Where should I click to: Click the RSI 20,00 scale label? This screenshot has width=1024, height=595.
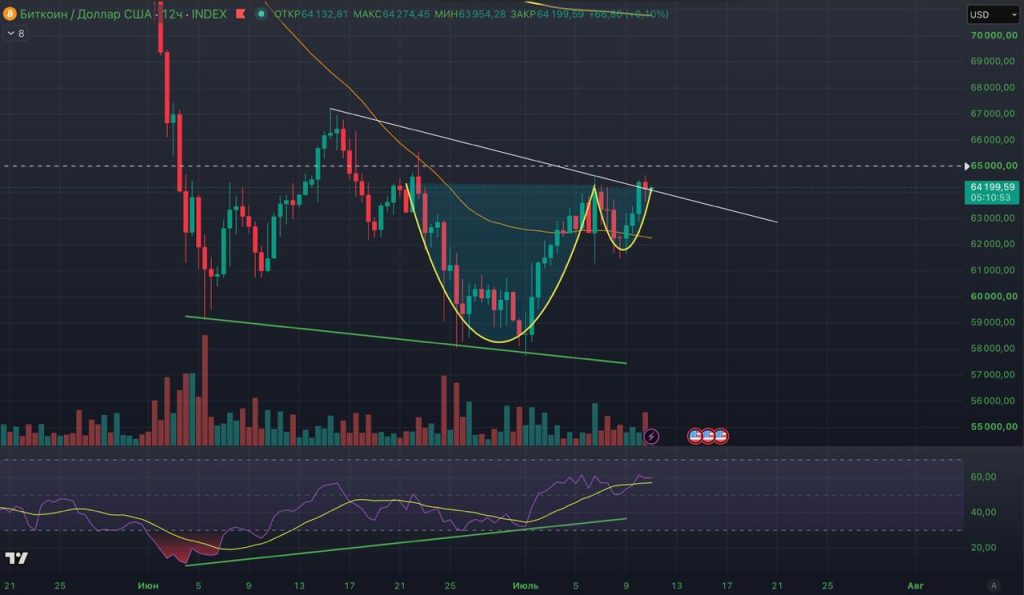(x=983, y=547)
